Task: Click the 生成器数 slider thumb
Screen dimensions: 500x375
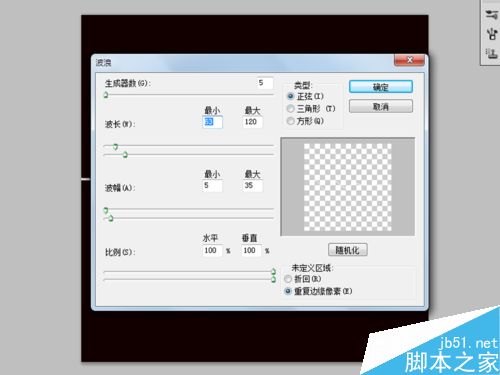Action: (x=106, y=95)
